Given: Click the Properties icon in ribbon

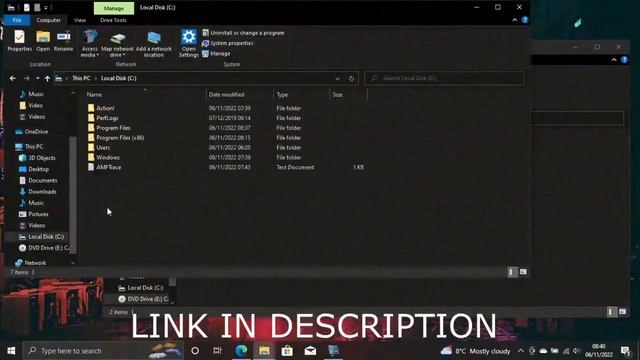Looking at the screenshot, I should (19, 40).
